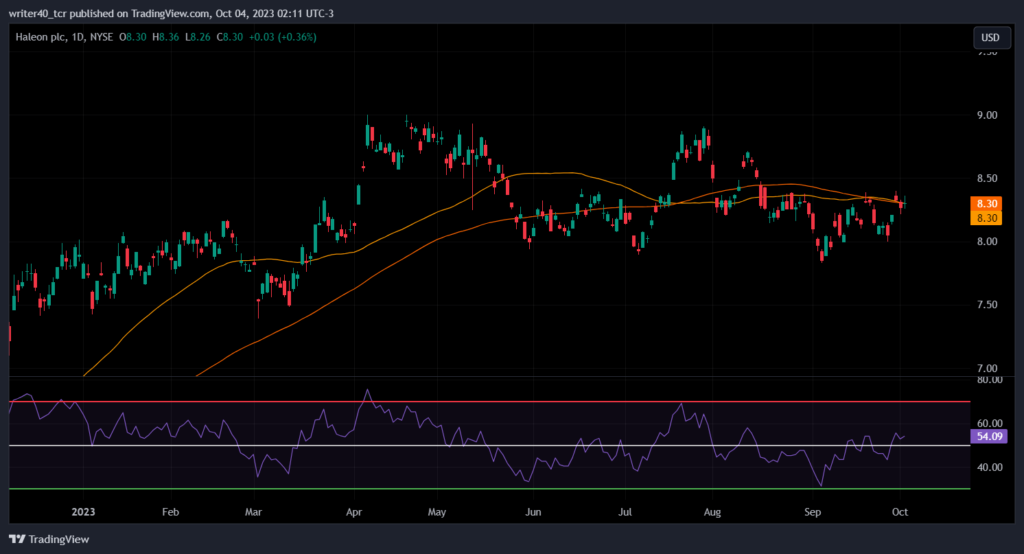Image resolution: width=1024 pixels, height=554 pixels.
Task: Select the orange 8.30 price label
Action: click(x=986, y=204)
